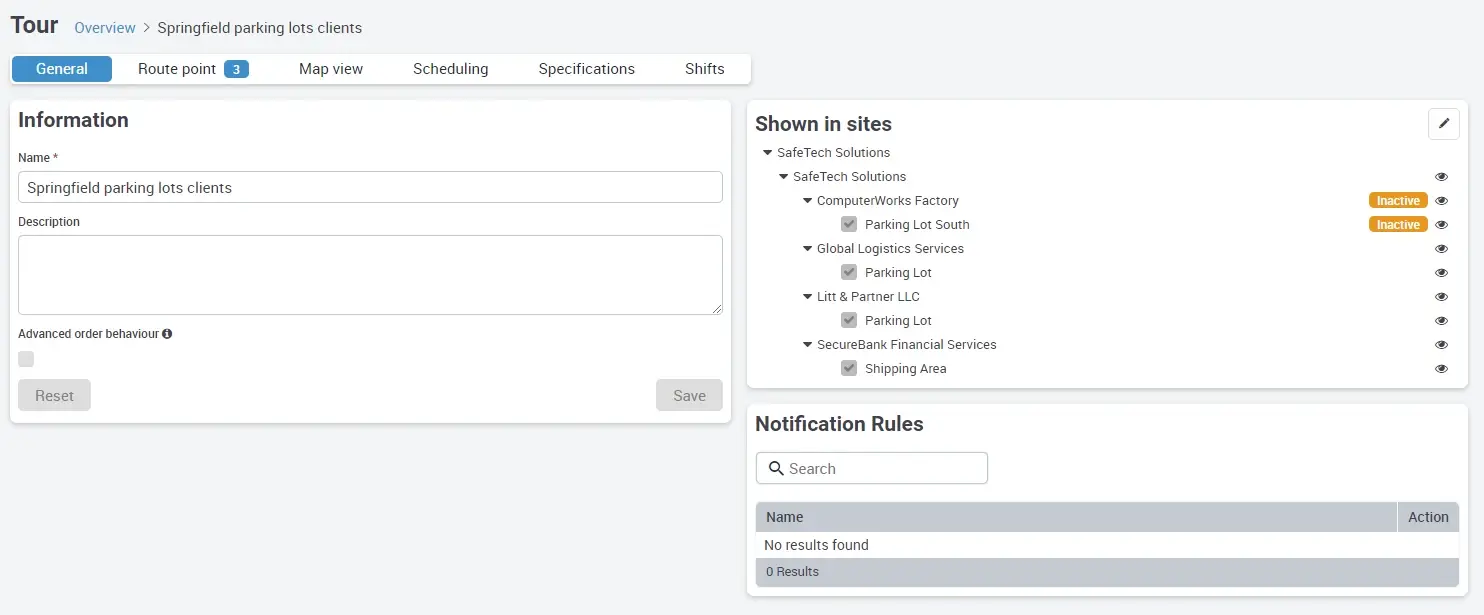Viewport: 1484px width, 615px height.
Task: Collapse the Litt & Partner LLC node
Action: (x=807, y=296)
